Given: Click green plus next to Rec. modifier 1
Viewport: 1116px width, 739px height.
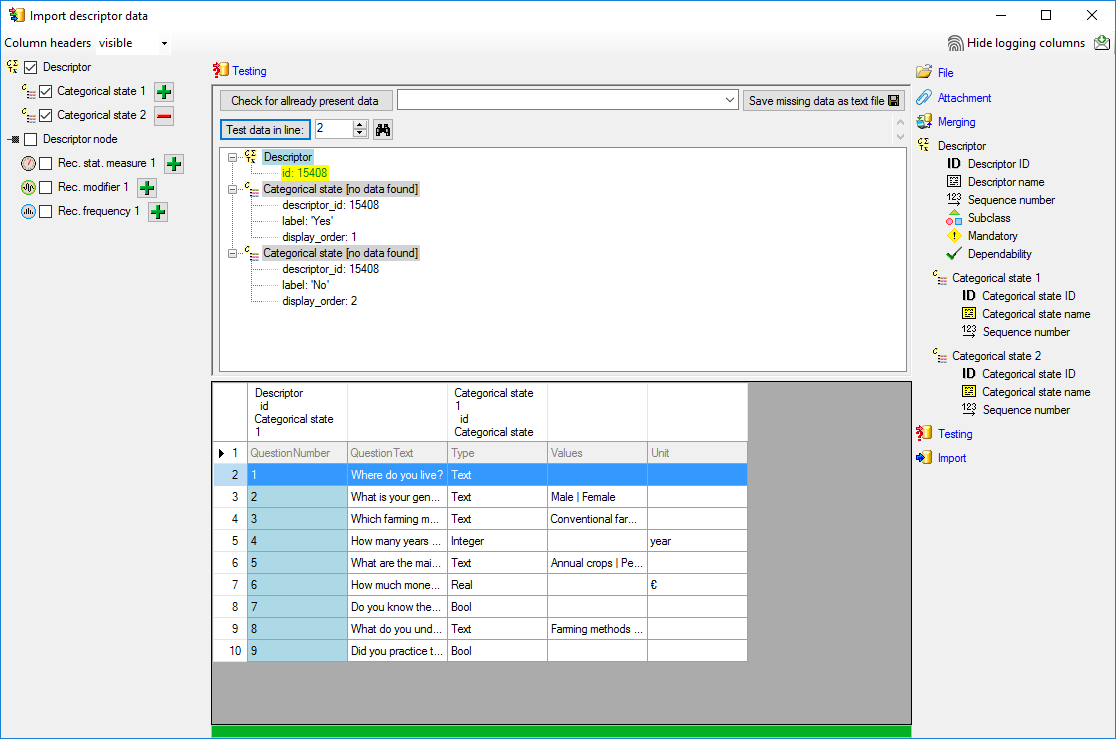Looking at the screenshot, I should (147, 188).
